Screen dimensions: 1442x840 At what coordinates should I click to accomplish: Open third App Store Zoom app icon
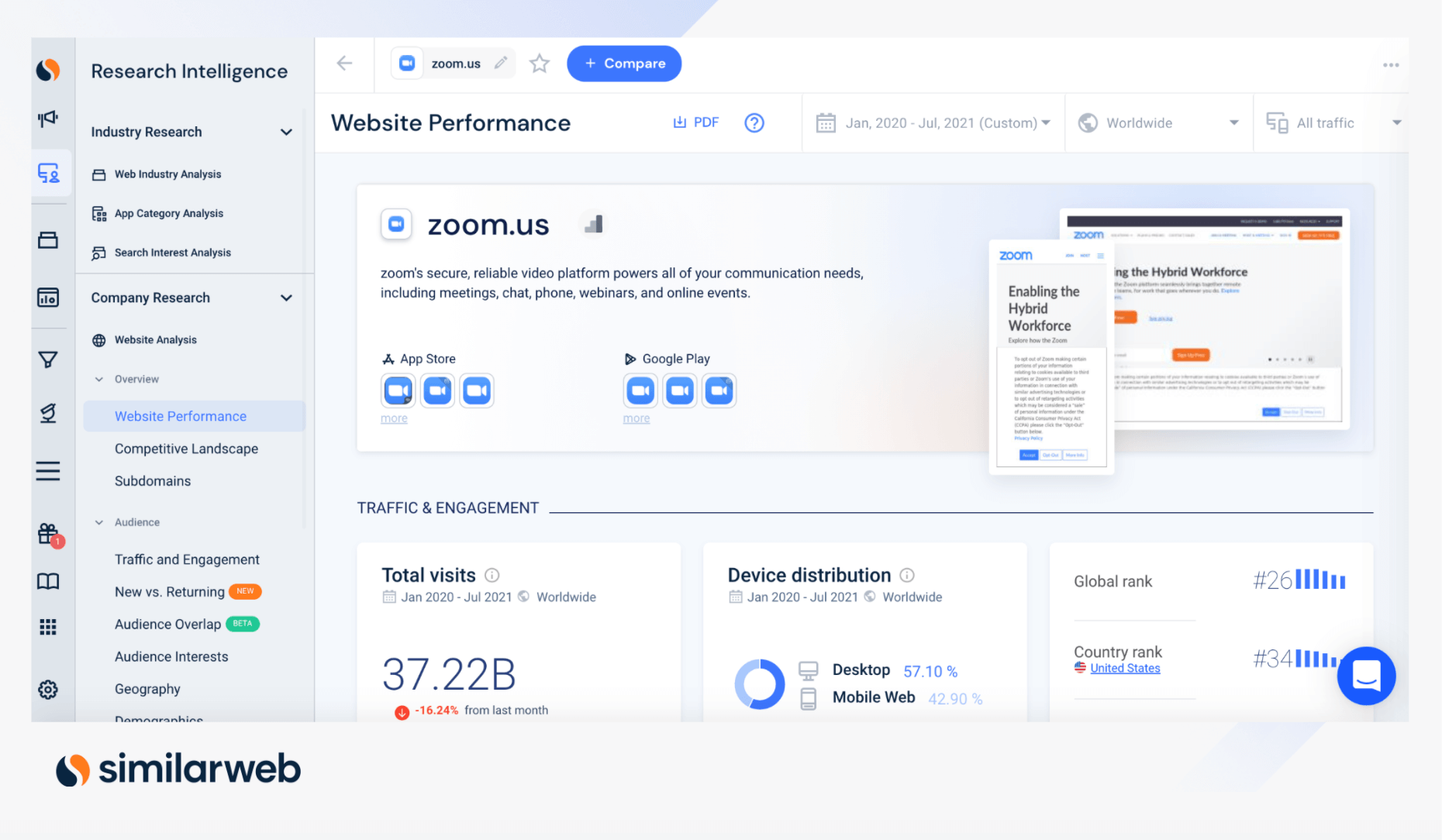click(x=477, y=391)
